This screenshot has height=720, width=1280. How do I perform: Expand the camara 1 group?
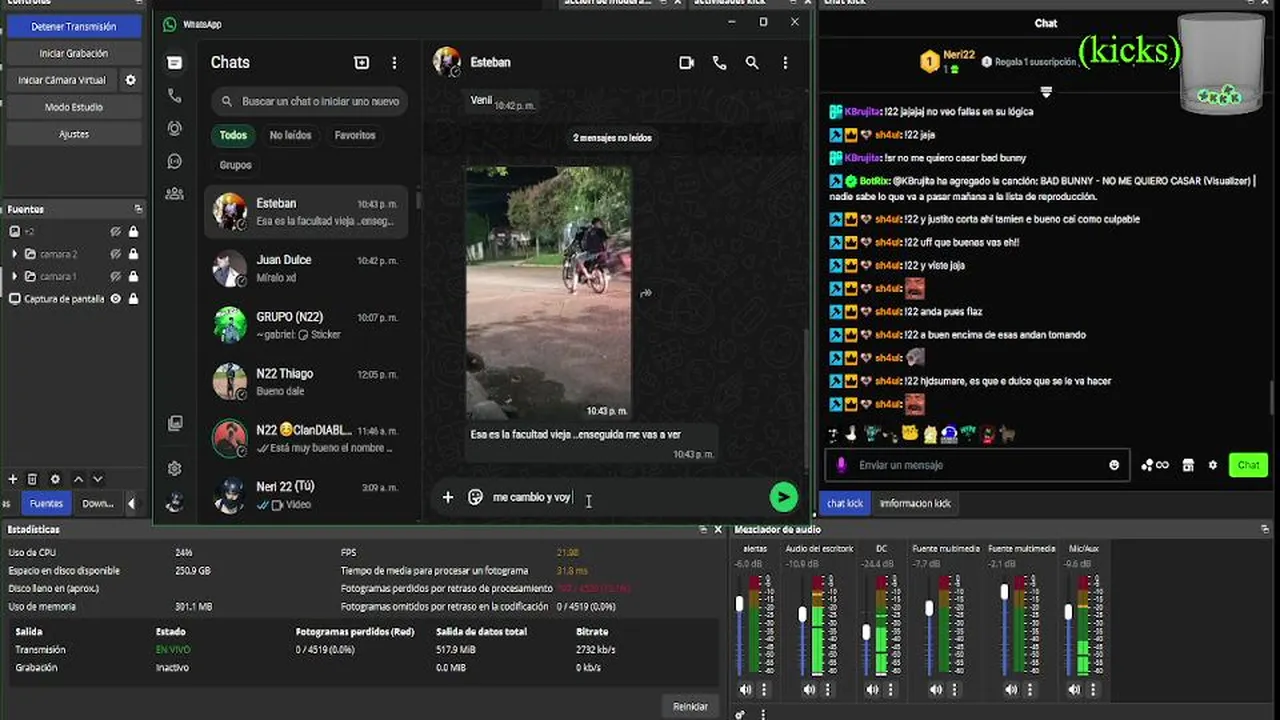coord(14,276)
